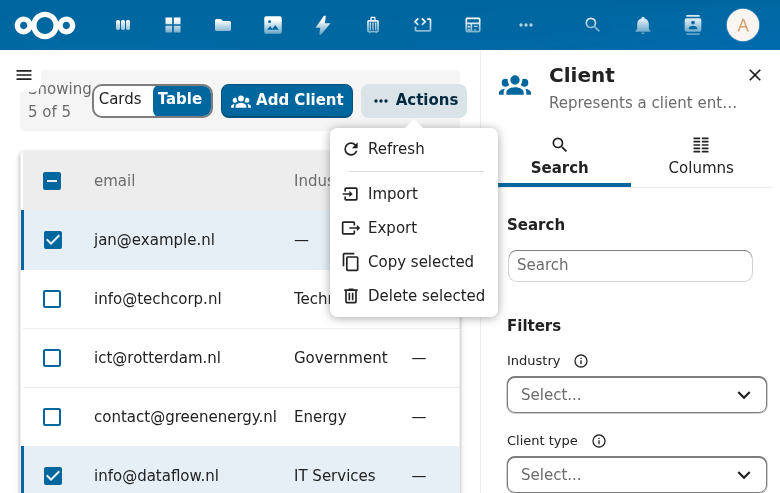Screen dimensions: 780x493
Task: Click the Government industry cell
Action: 341,358
